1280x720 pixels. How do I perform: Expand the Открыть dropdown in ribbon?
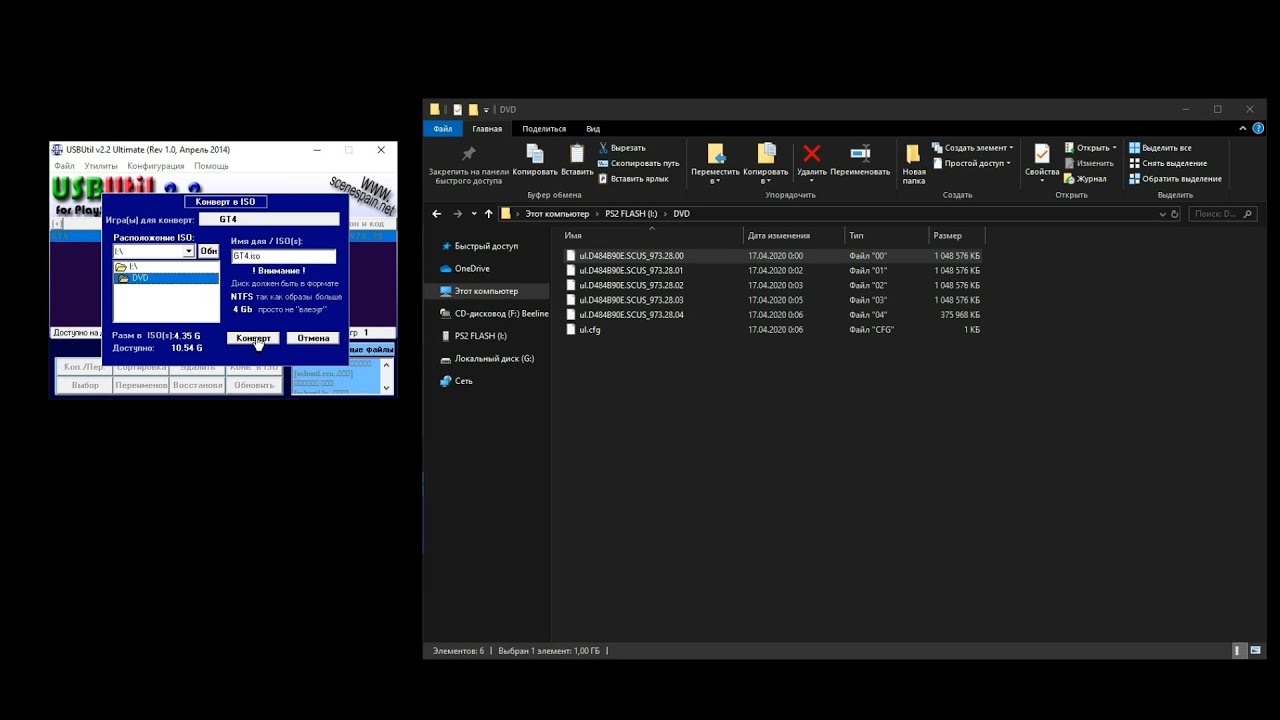1114,148
